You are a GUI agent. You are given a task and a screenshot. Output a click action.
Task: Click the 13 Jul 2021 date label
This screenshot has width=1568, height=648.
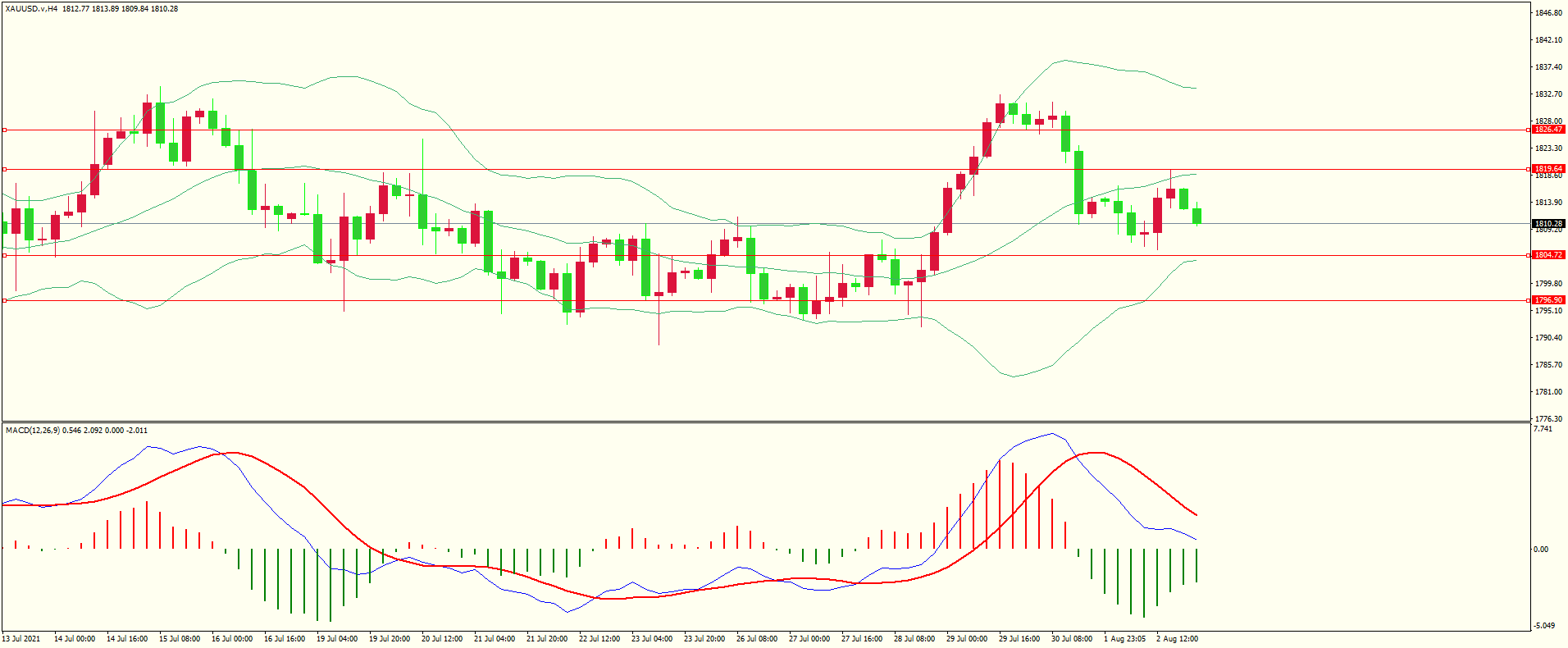(21, 638)
